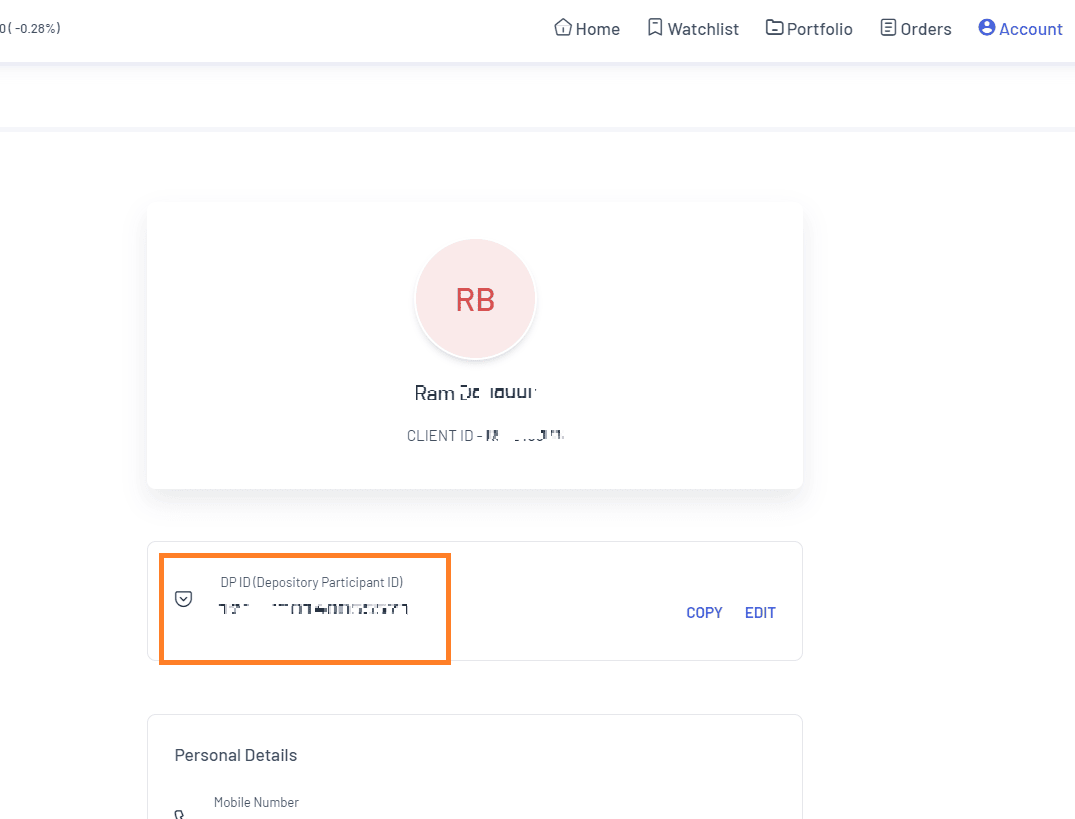Click the RB profile avatar
Viewport: 1075px width, 819px height.
(475, 299)
